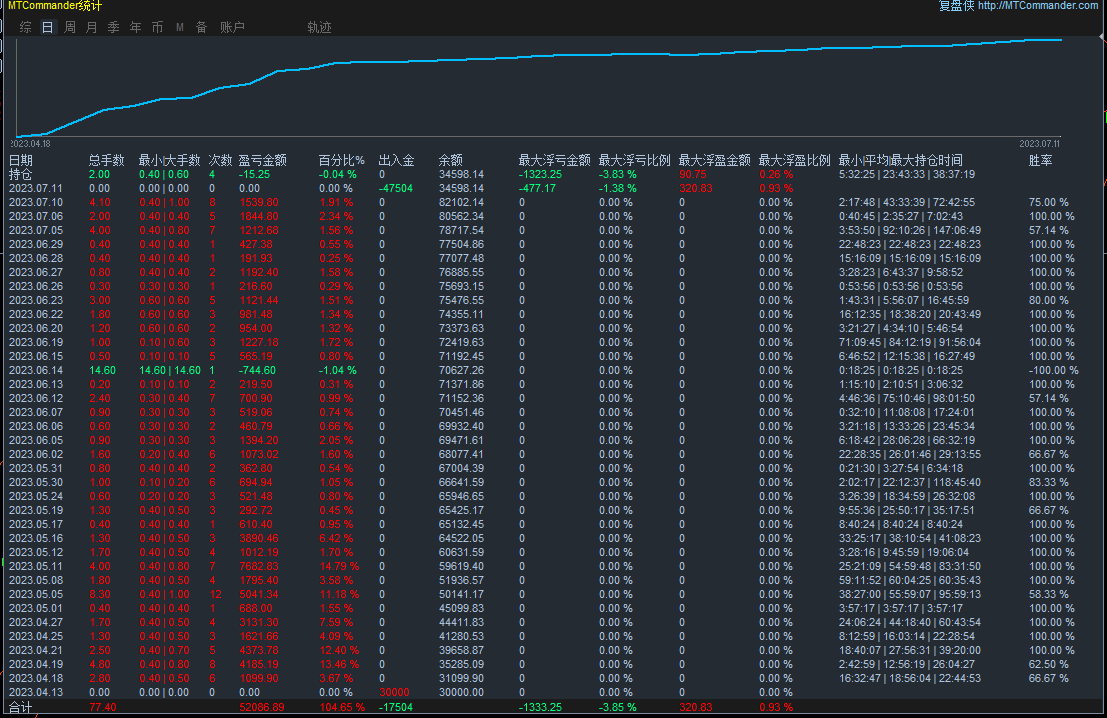Open the 月 monthly statistics view
Screen dimensions: 1107x718
tap(90, 27)
